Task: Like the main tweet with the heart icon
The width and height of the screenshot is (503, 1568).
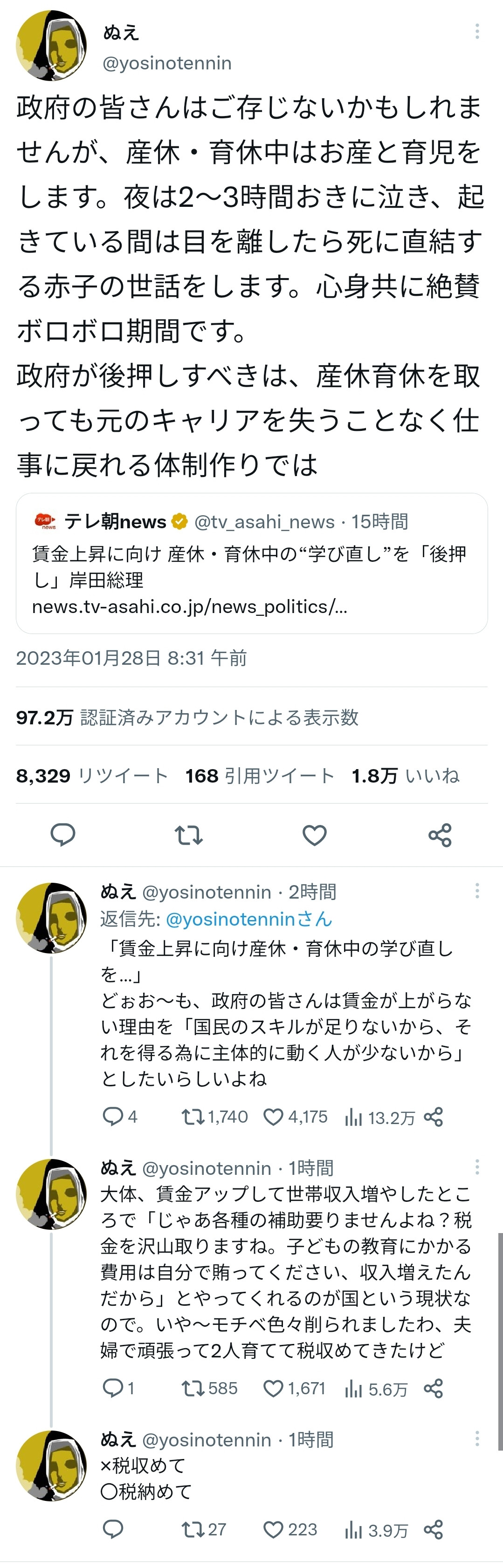Action: [x=315, y=835]
